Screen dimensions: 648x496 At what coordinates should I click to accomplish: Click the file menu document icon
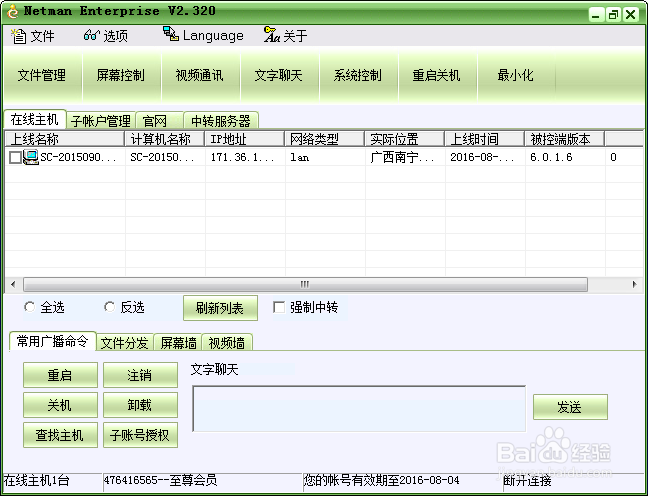19,36
